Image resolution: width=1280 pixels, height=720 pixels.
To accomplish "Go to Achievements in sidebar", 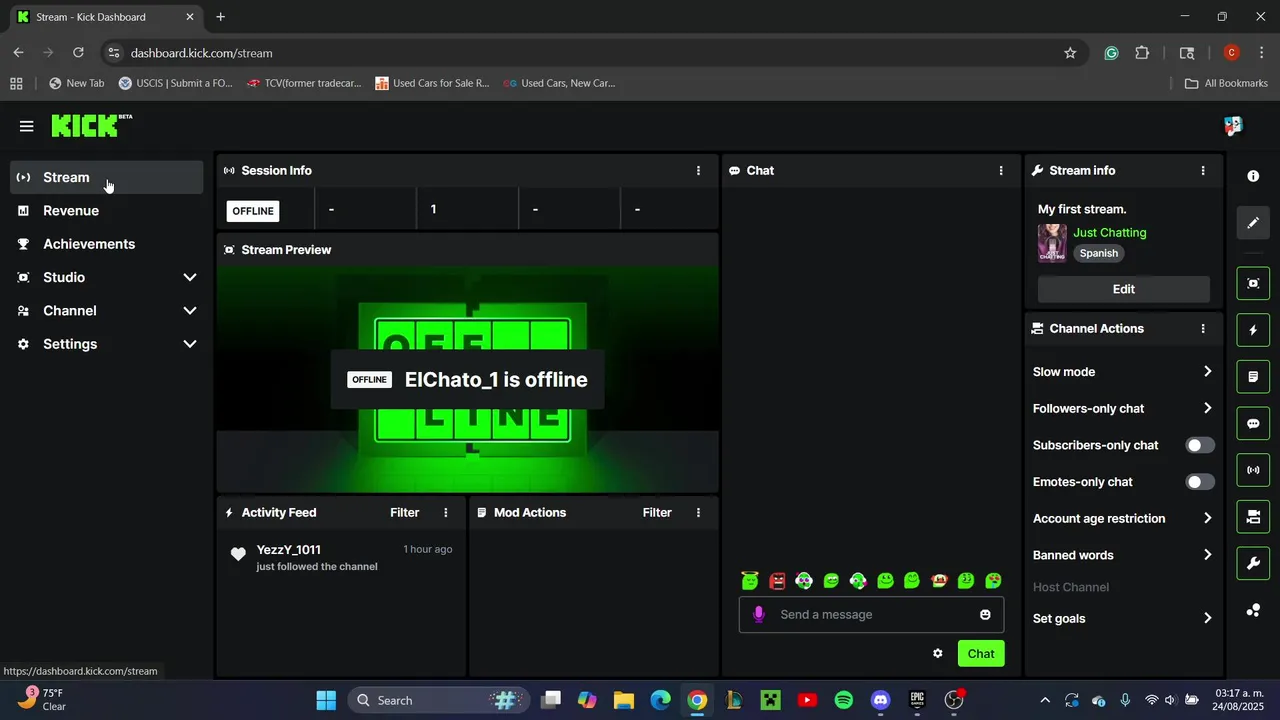I will point(107,244).
